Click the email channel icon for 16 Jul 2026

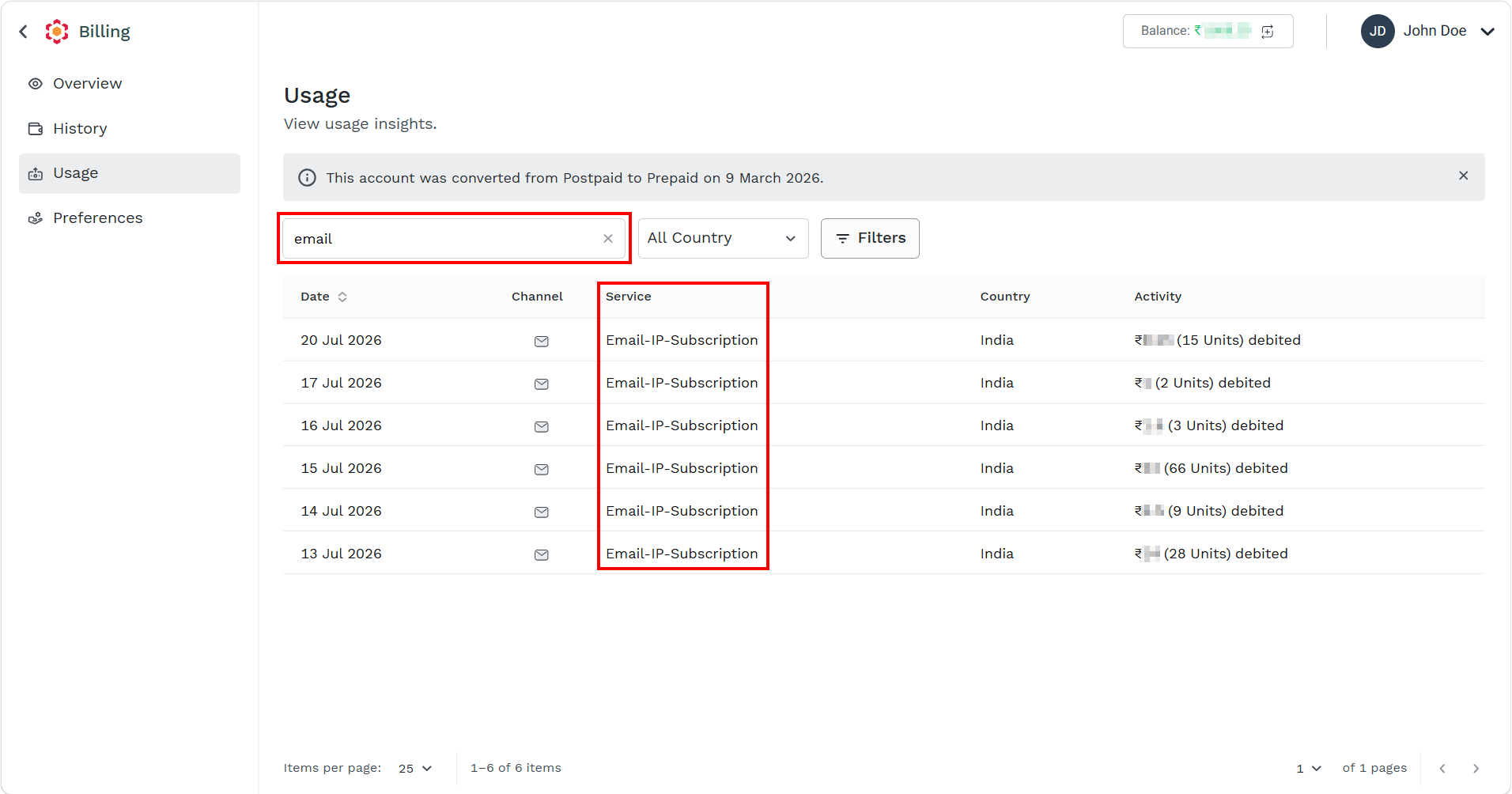coord(542,427)
